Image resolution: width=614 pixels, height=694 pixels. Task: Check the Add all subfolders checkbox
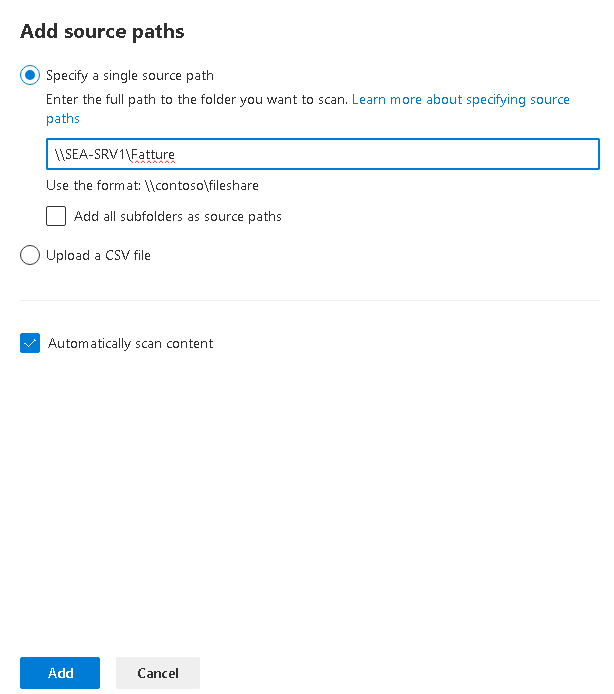coord(56,216)
